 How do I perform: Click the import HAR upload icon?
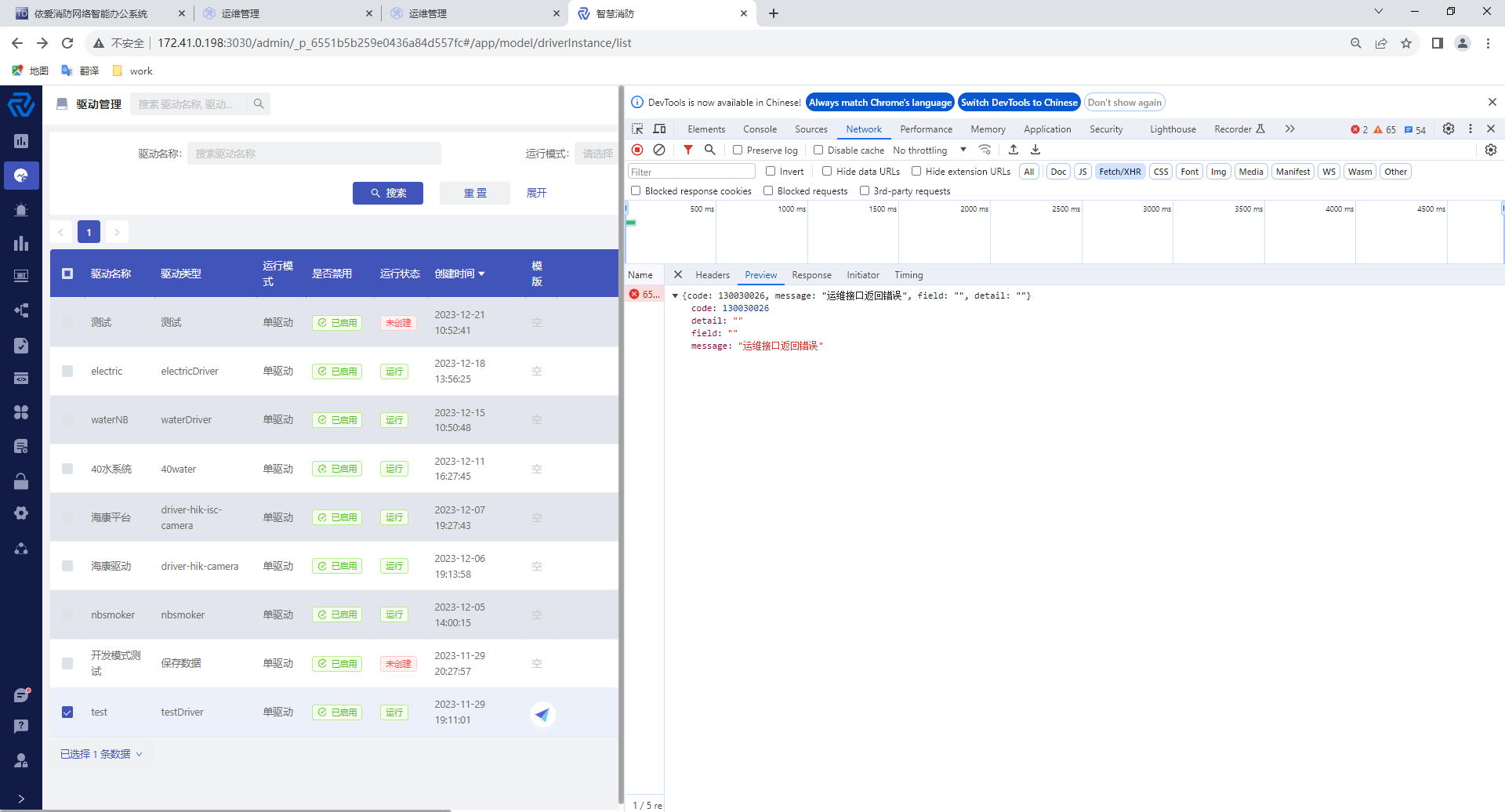[1014, 150]
